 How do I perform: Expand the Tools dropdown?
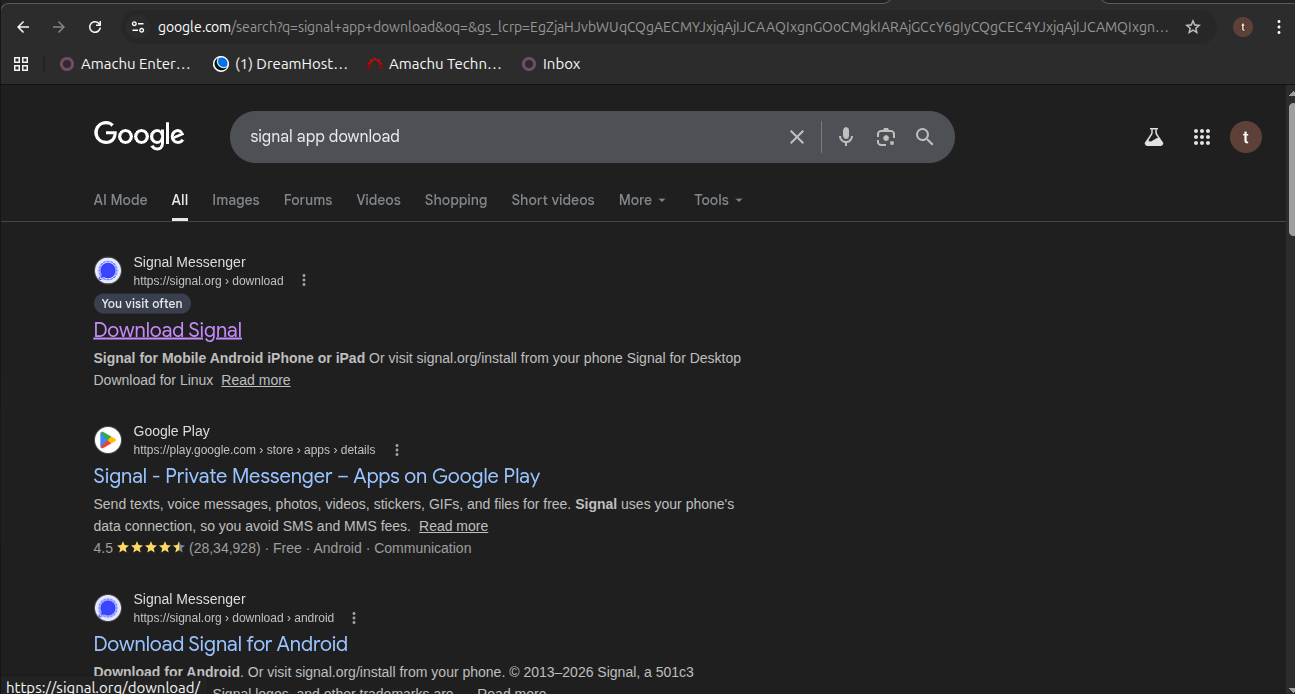pos(718,200)
